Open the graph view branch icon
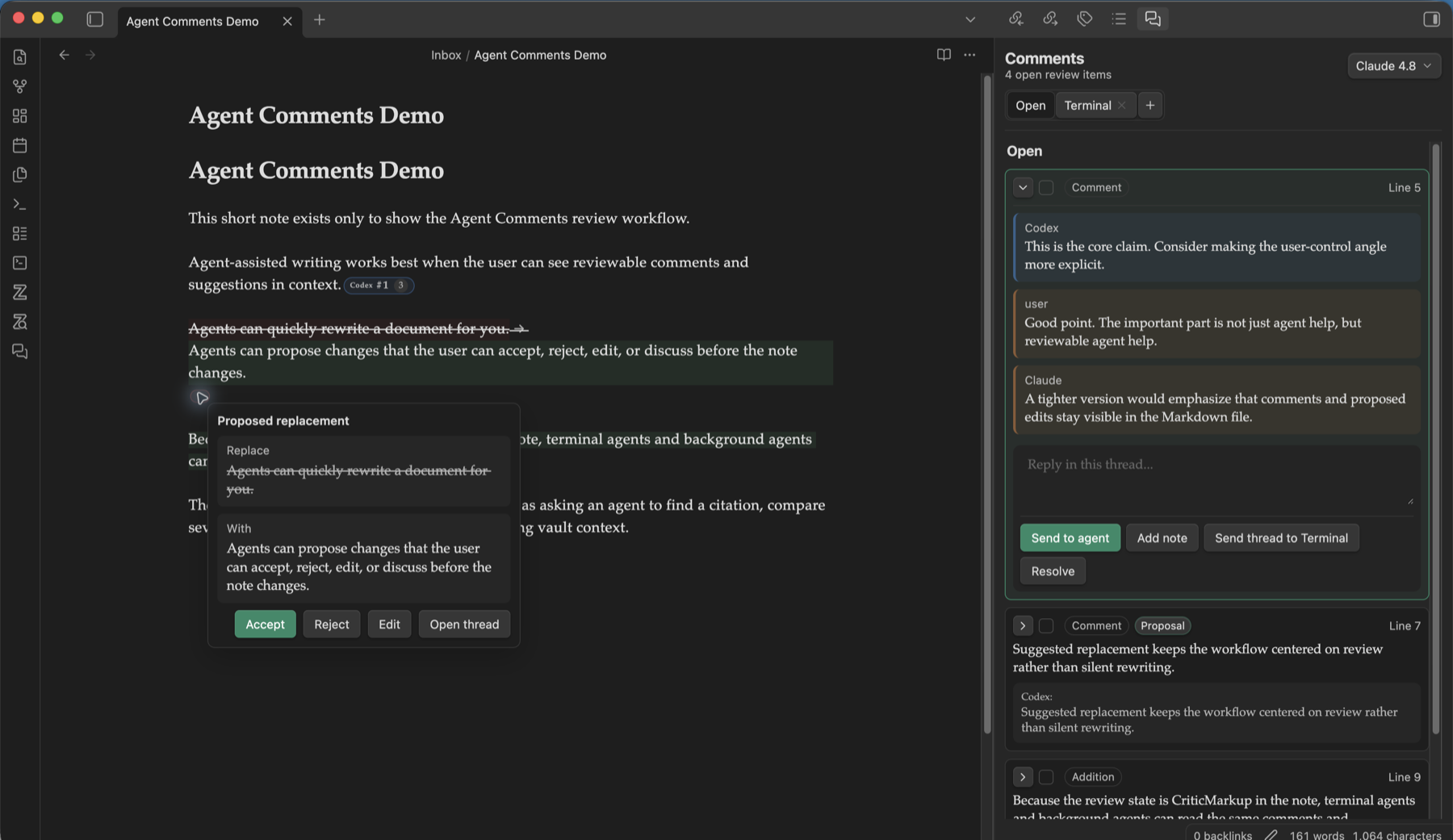Viewport: 1453px width, 840px height. click(19, 86)
